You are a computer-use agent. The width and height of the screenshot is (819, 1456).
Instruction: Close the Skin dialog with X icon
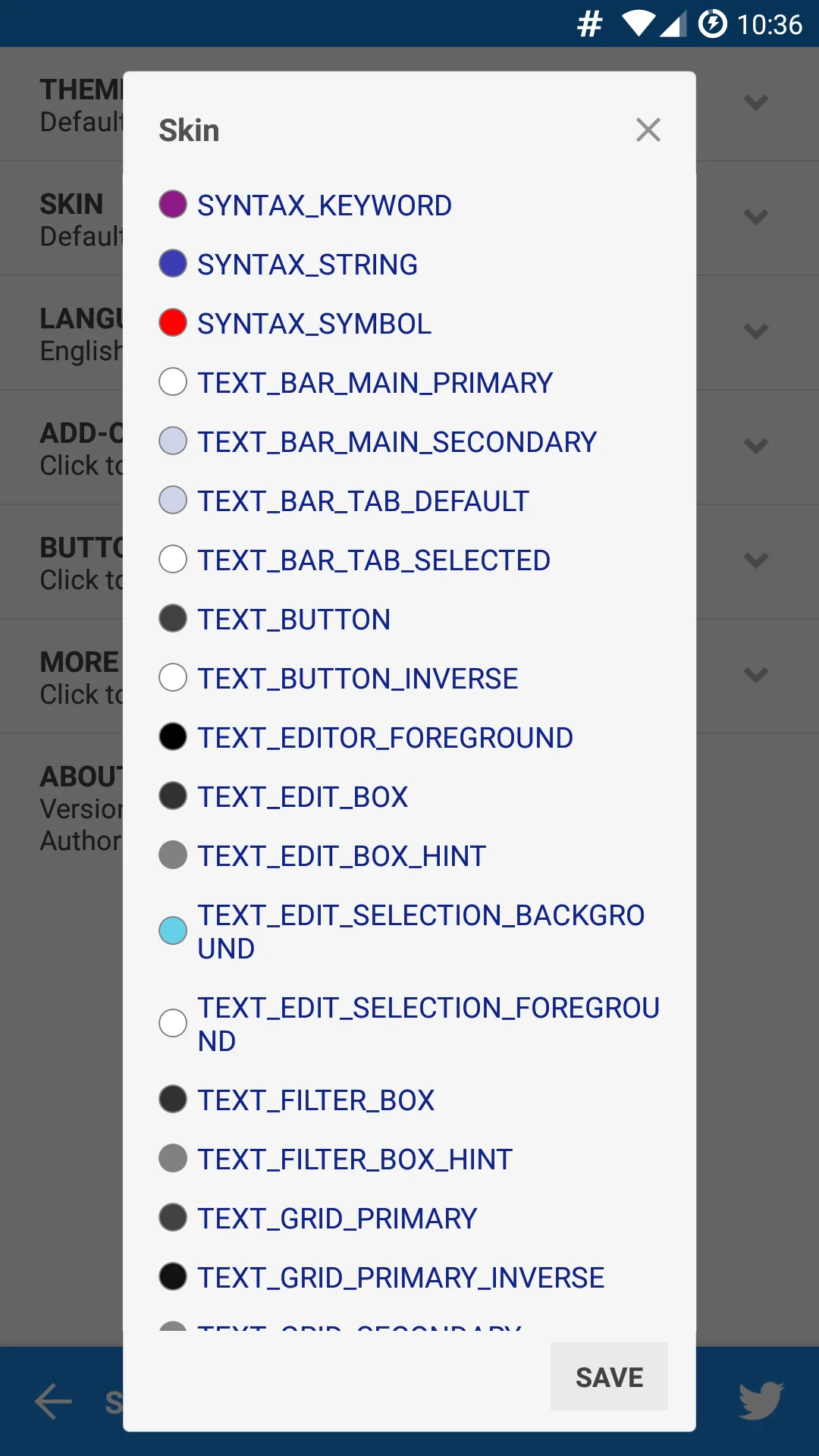click(x=648, y=130)
